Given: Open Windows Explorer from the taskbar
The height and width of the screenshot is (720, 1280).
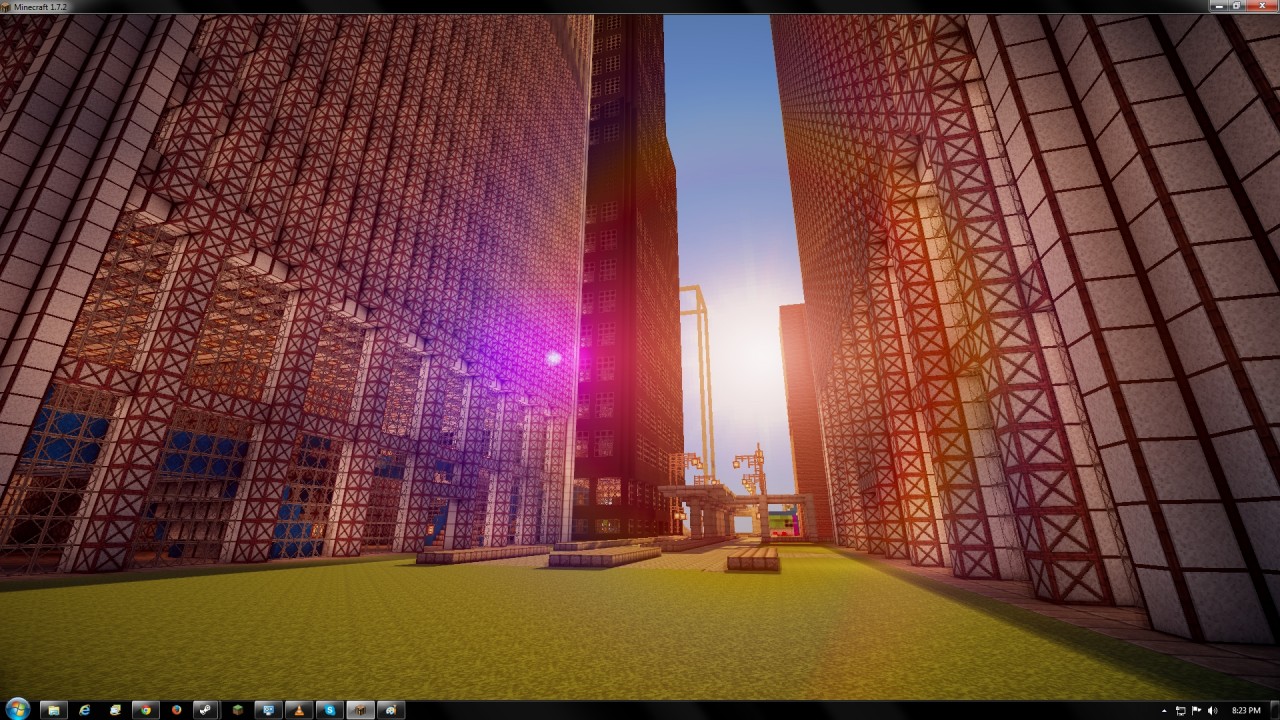Looking at the screenshot, I should coord(56,710).
